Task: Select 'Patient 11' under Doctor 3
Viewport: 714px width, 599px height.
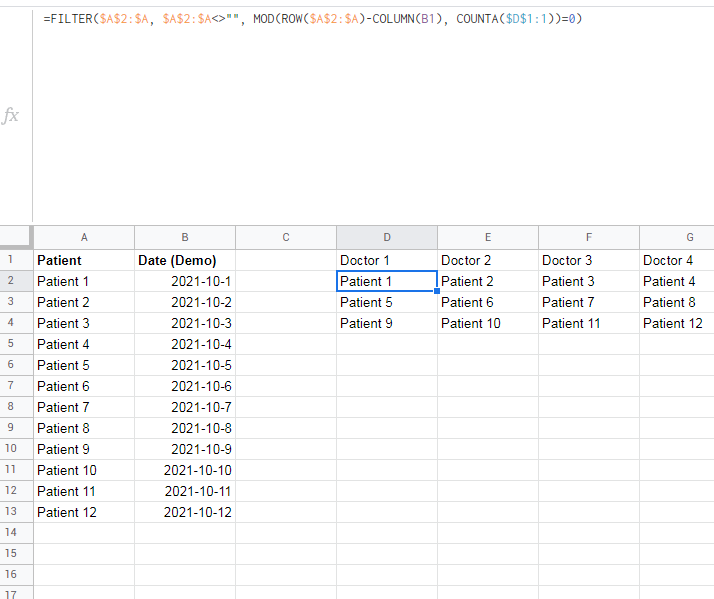Action: click(x=589, y=323)
